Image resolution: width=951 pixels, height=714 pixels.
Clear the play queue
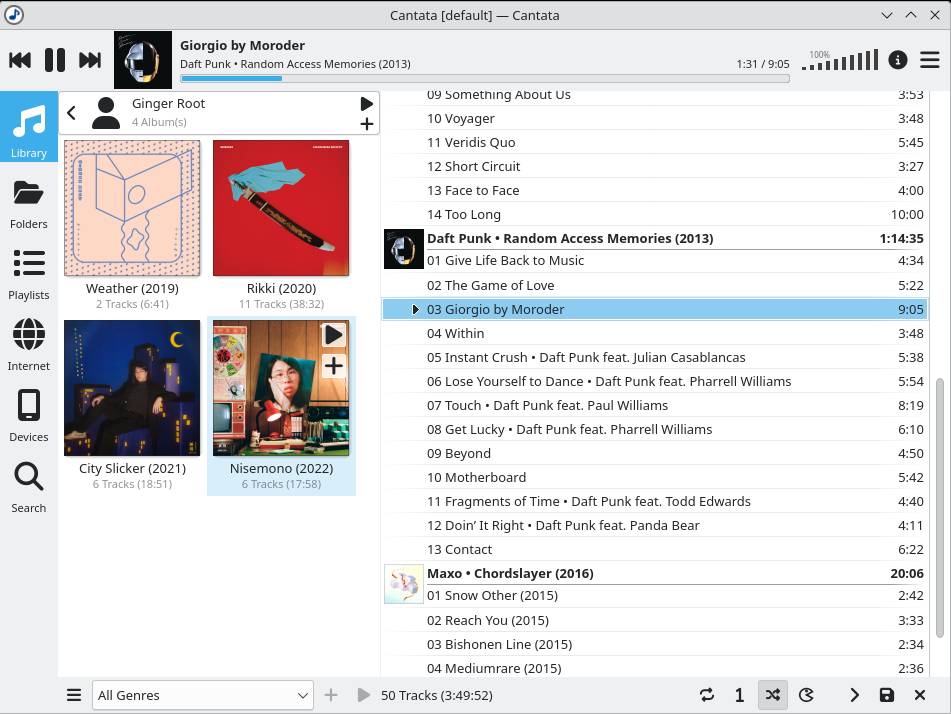click(920, 695)
